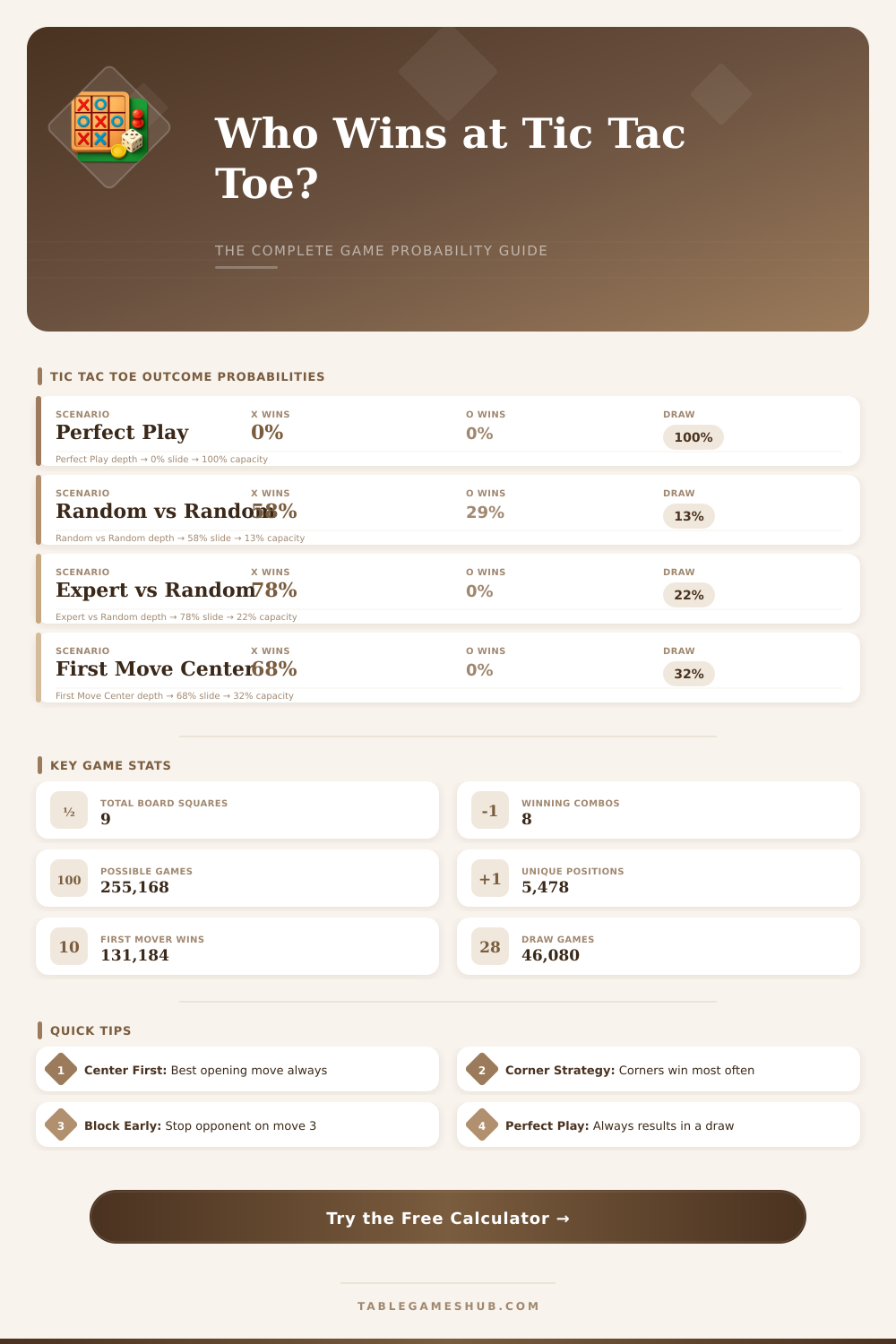Click the +1 icon beside Unique Positions
The image size is (896, 1344).
490,878
